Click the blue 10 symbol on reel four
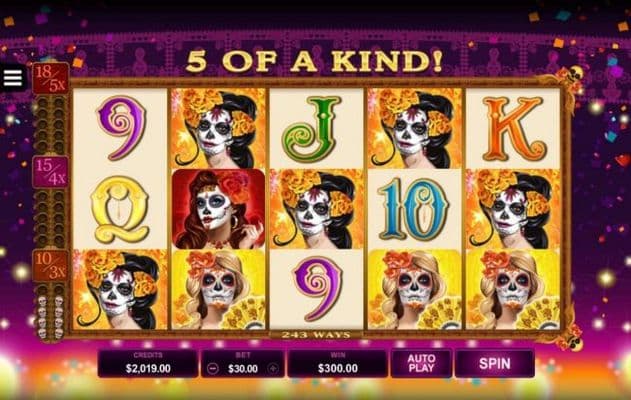 pos(414,209)
